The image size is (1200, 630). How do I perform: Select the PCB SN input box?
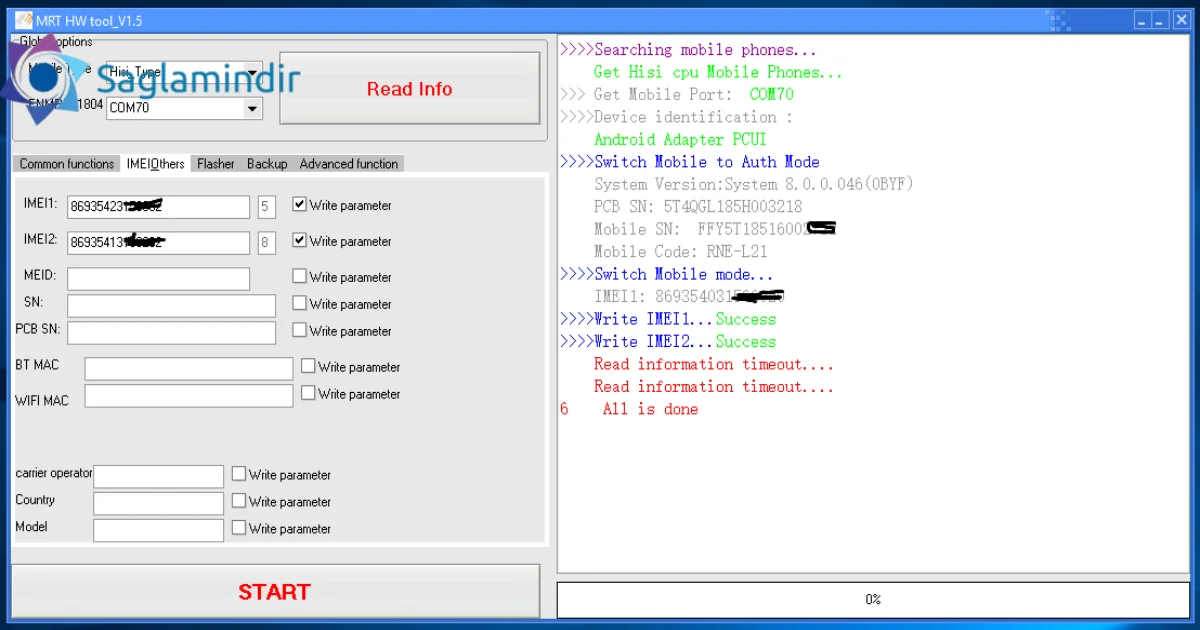pos(172,333)
